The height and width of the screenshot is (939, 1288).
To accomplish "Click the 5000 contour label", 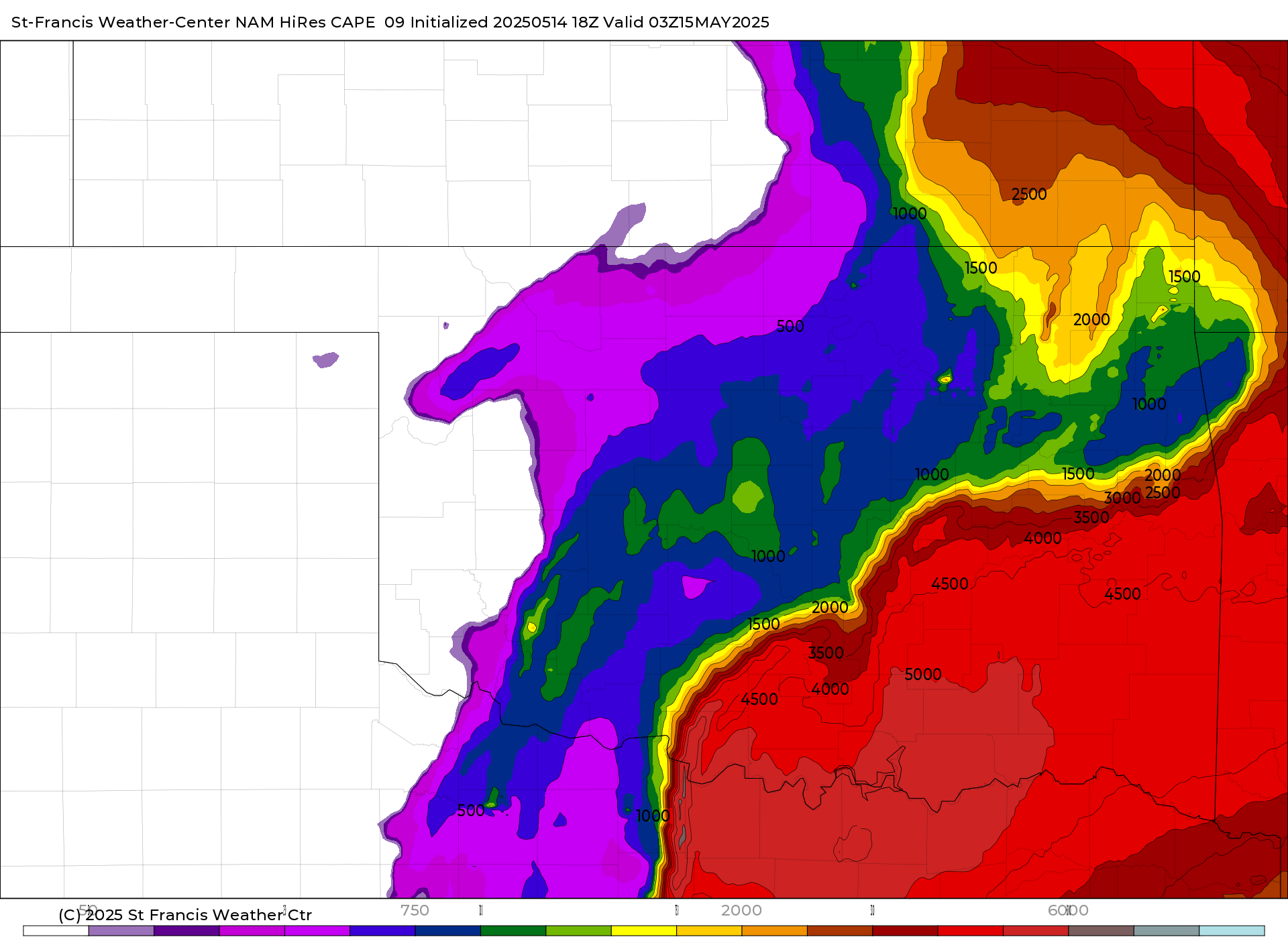I will point(923,674).
